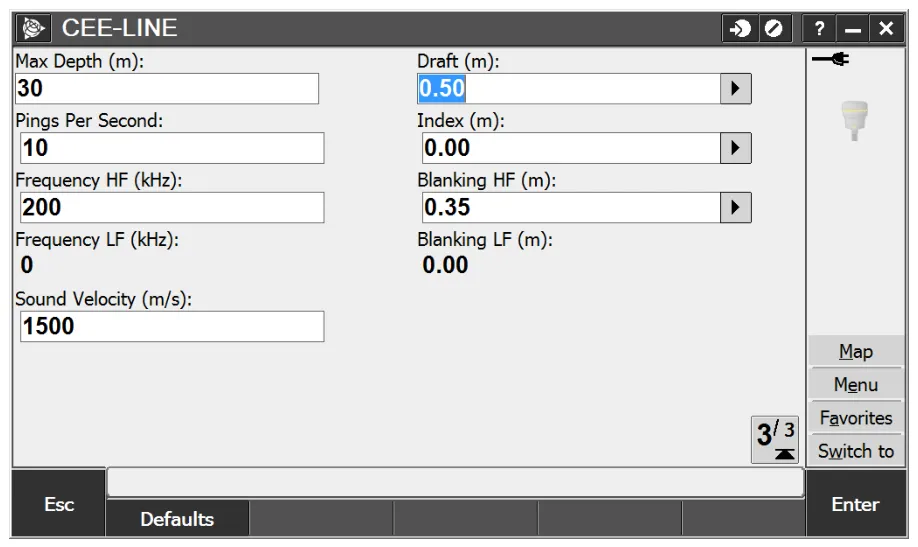Tap the Esc button
918x547 pixels.
pos(59,504)
